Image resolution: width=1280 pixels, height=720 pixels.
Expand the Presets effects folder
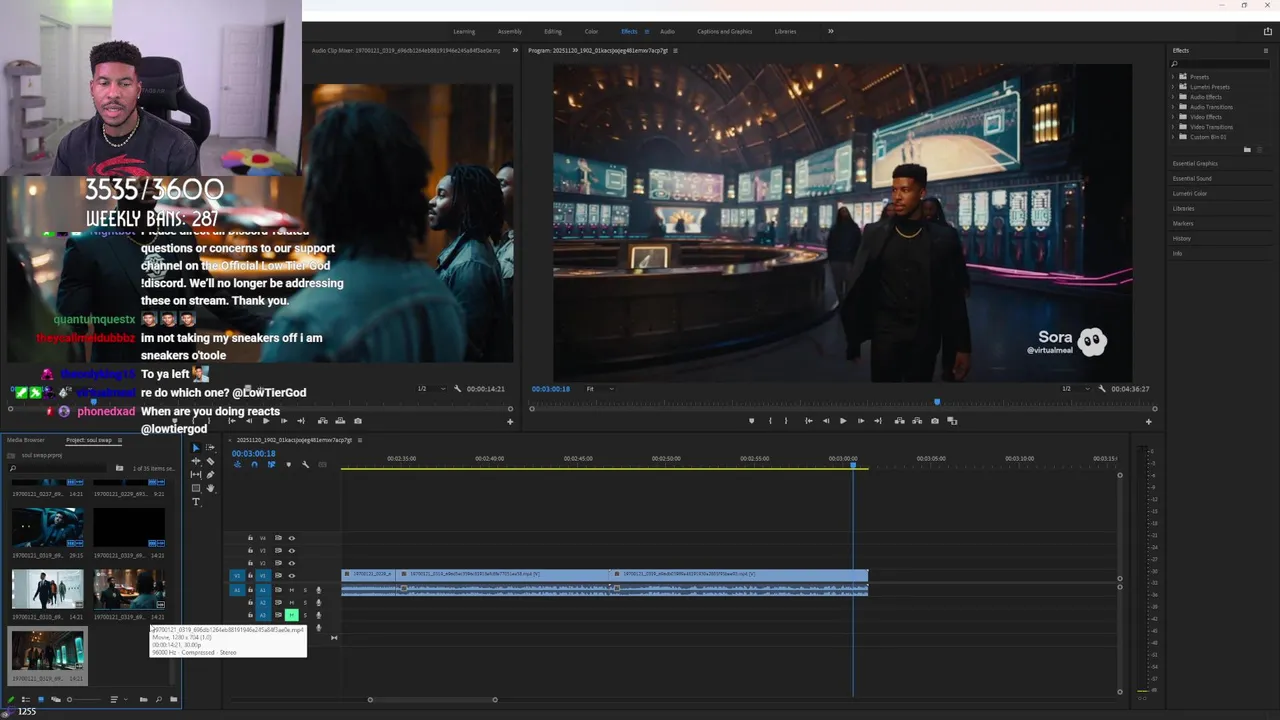click(1173, 77)
